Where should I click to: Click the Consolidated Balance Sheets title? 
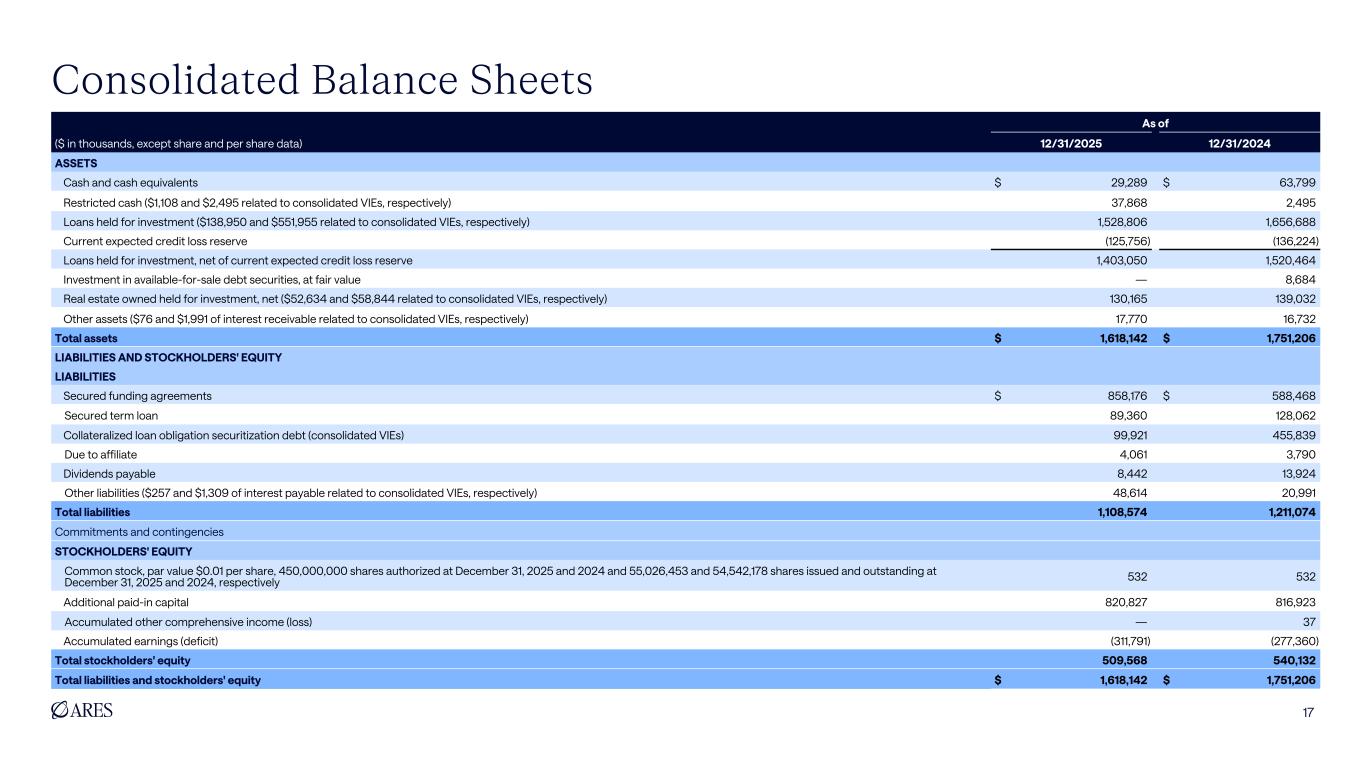[320, 80]
